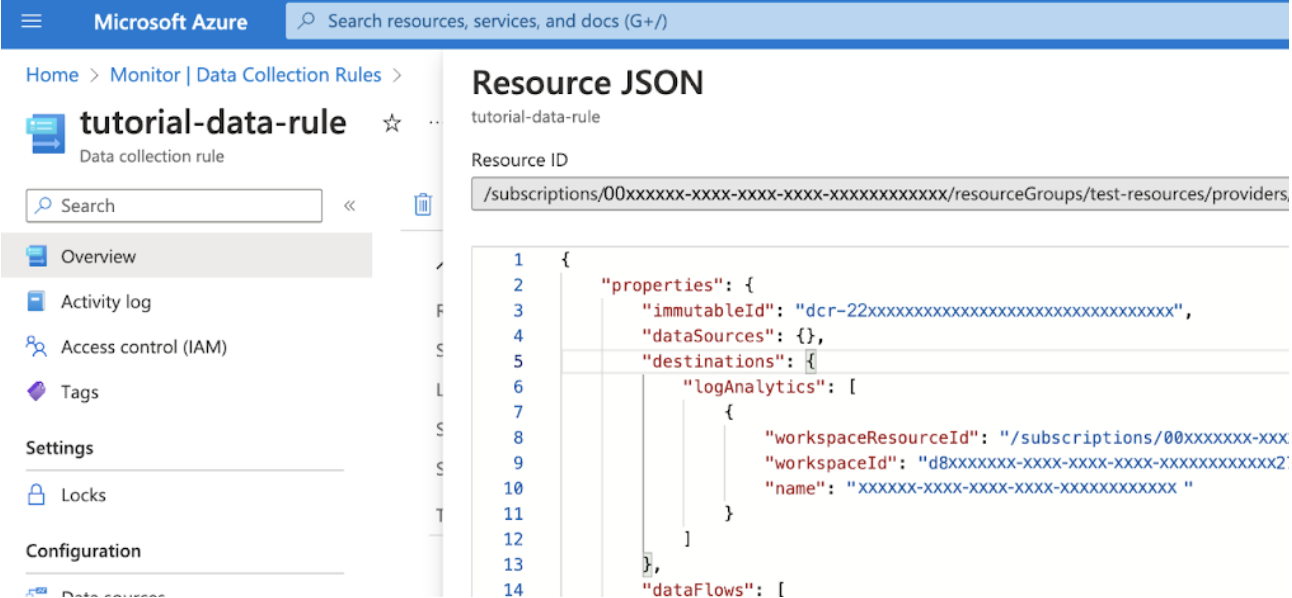Favorite tutorial-data-rule with the star icon

[392, 123]
